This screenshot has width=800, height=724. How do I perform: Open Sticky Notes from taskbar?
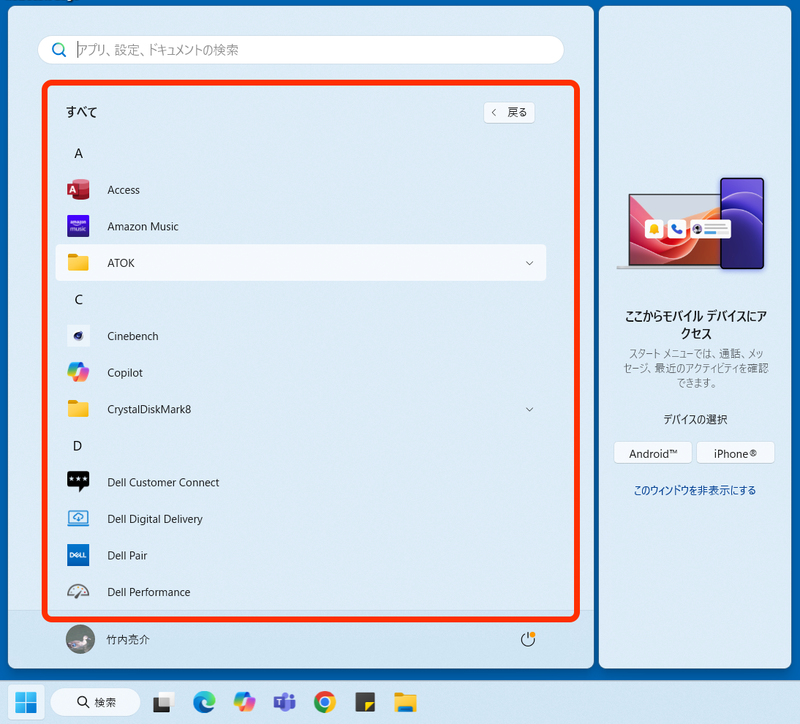365,703
